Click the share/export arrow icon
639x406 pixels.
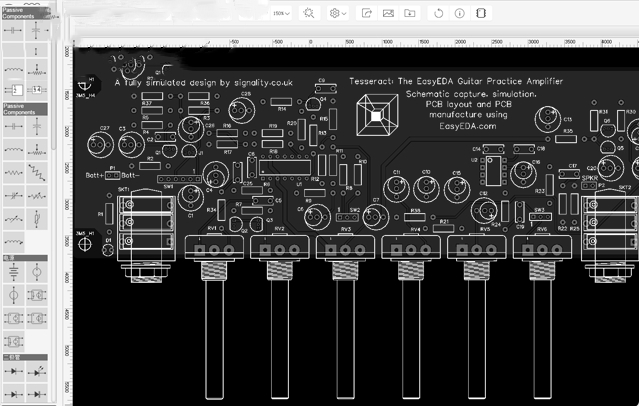(367, 13)
